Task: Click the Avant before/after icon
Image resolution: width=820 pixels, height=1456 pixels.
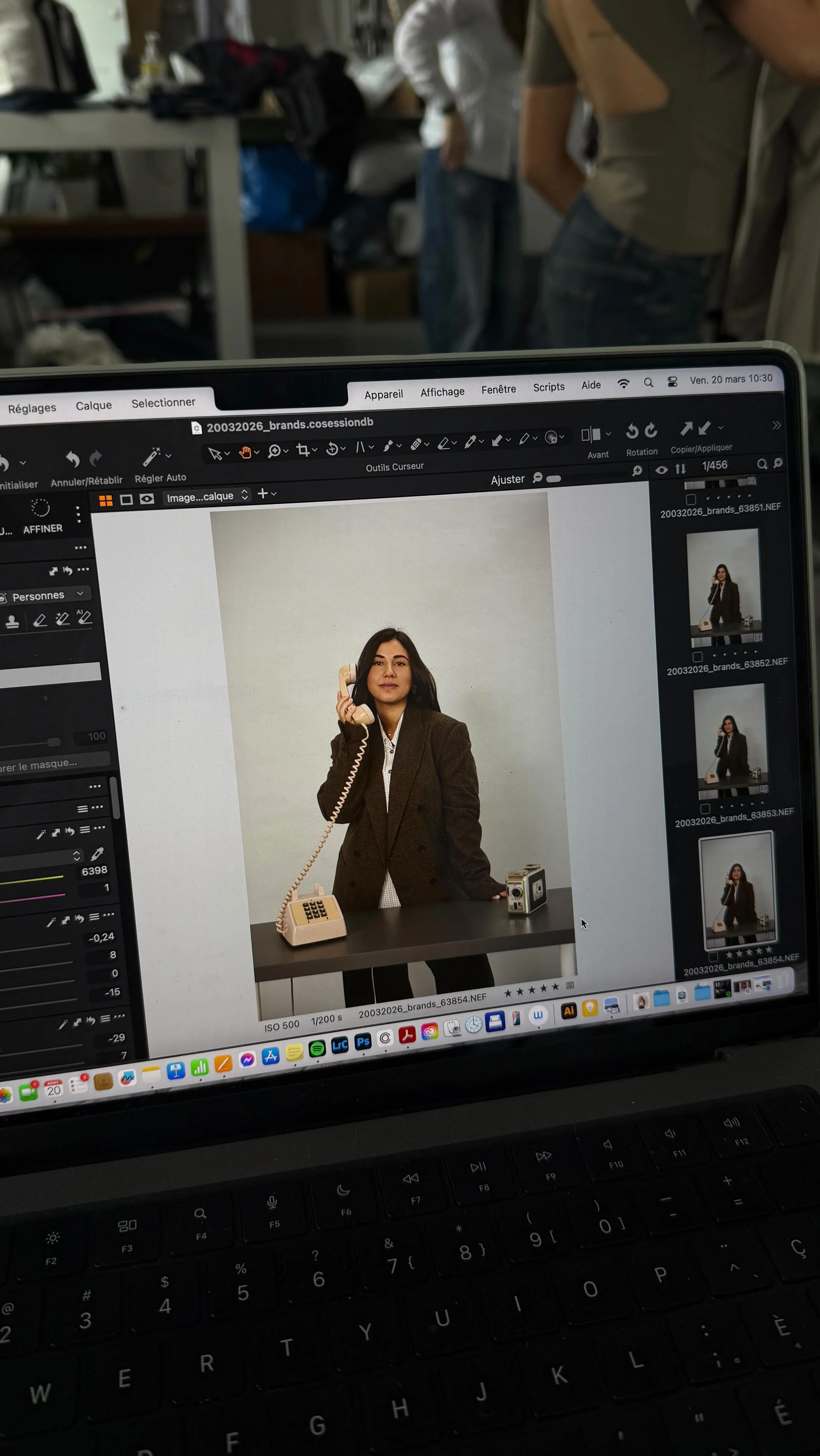Action: (x=591, y=435)
